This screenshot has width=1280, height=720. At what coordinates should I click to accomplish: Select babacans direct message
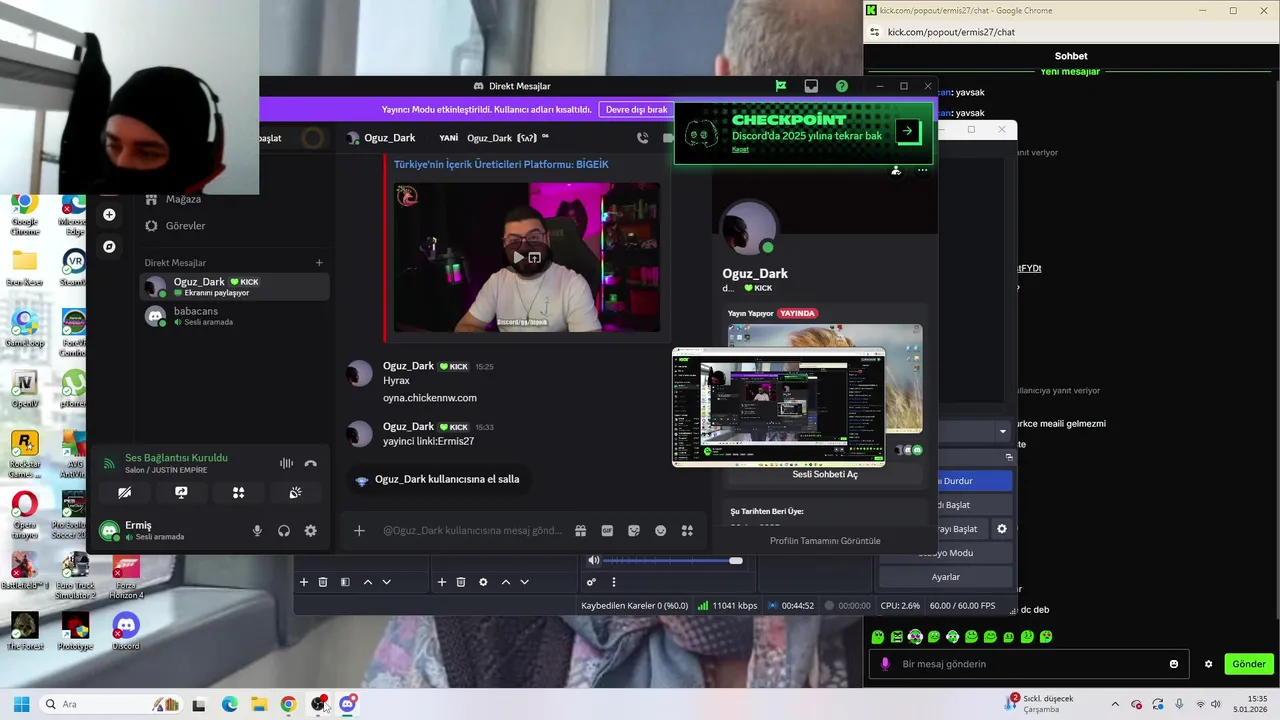tap(234, 316)
